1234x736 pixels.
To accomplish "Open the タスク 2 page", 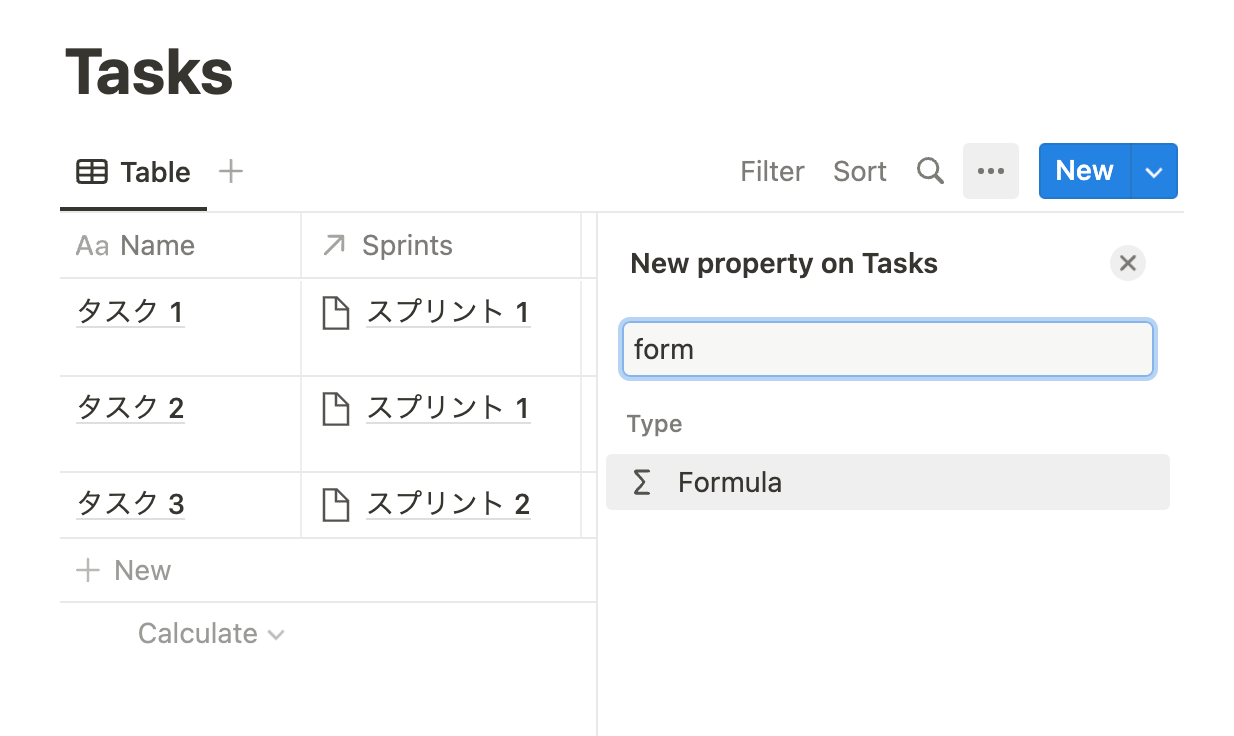I will coord(131,408).
